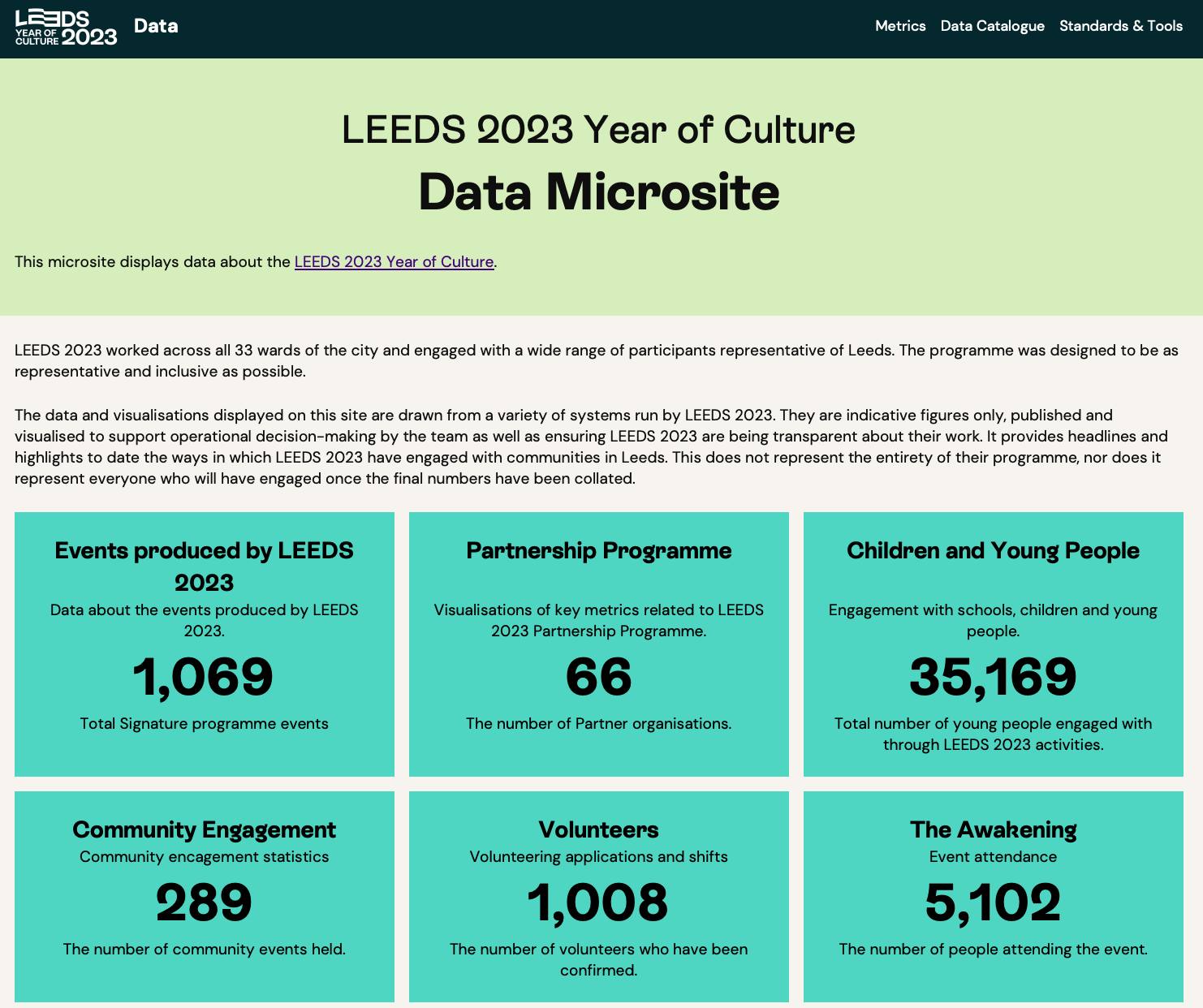The height and width of the screenshot is (1008, 1203).
Task: Click the 289 community events figure
Action: pyautogui.click(x=205, y=902)
